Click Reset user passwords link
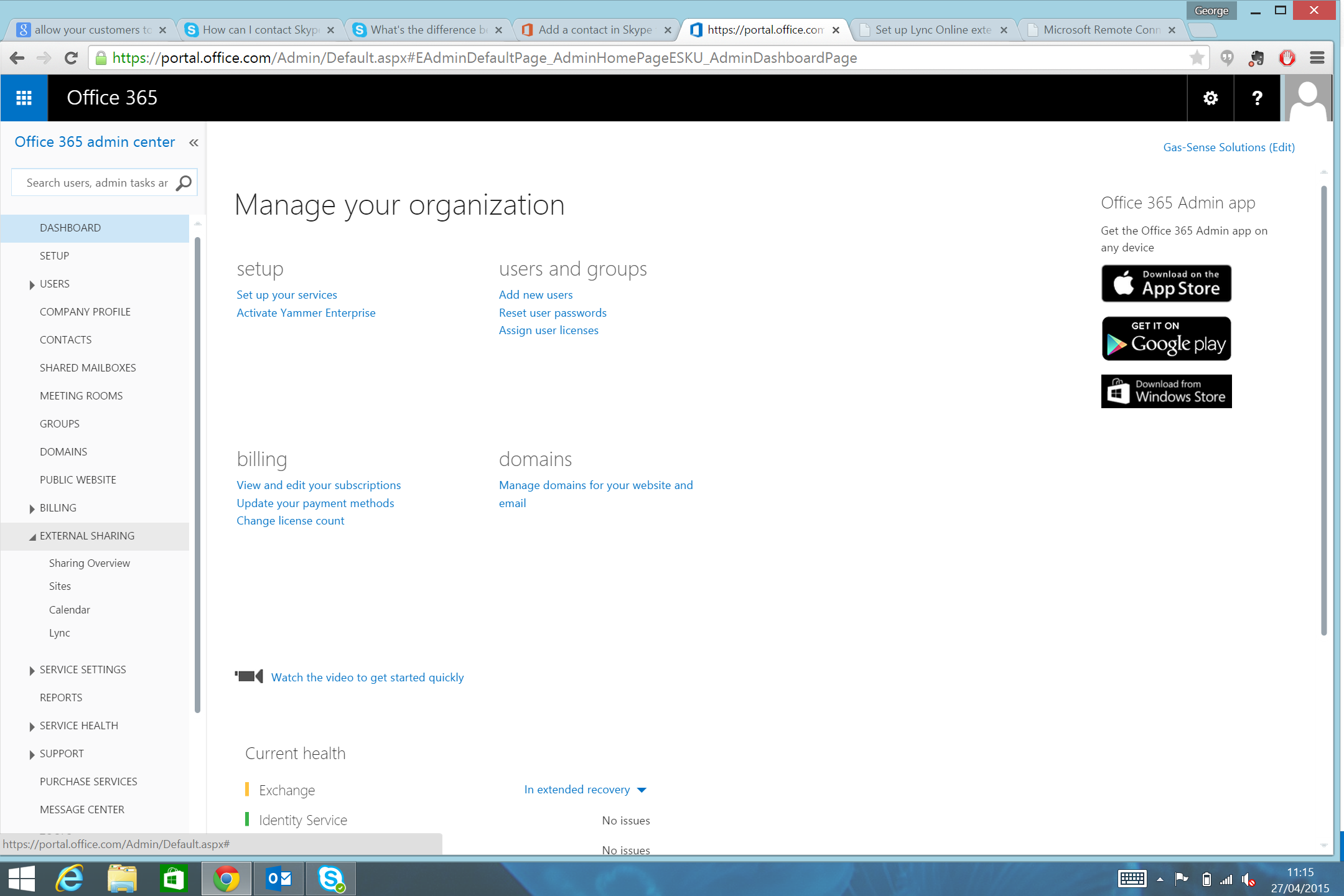The image size is (1344, 896). [x=553, y=313]
